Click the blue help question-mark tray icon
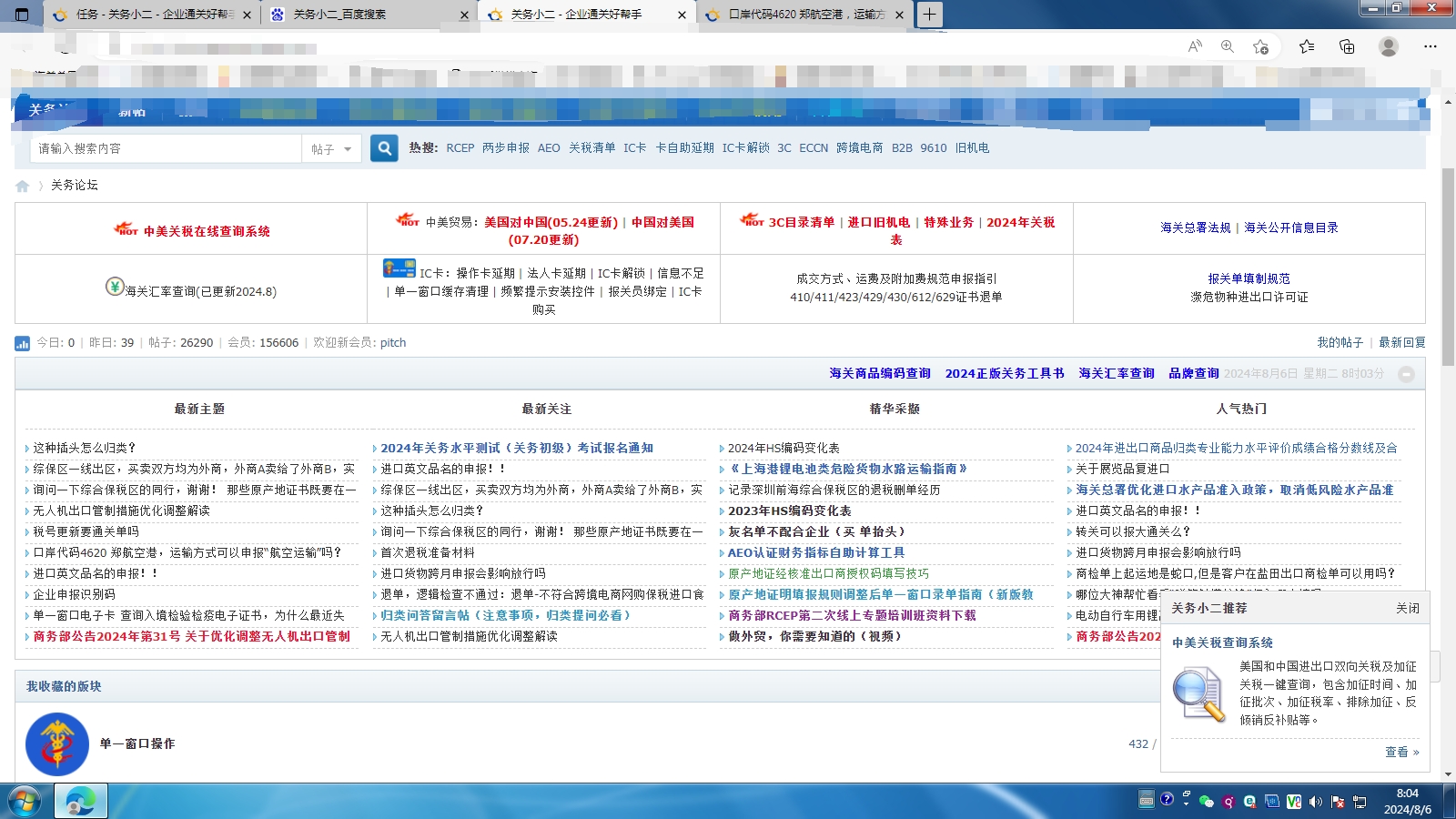The image size is (1456, 819). click(x=1167, y=799)
